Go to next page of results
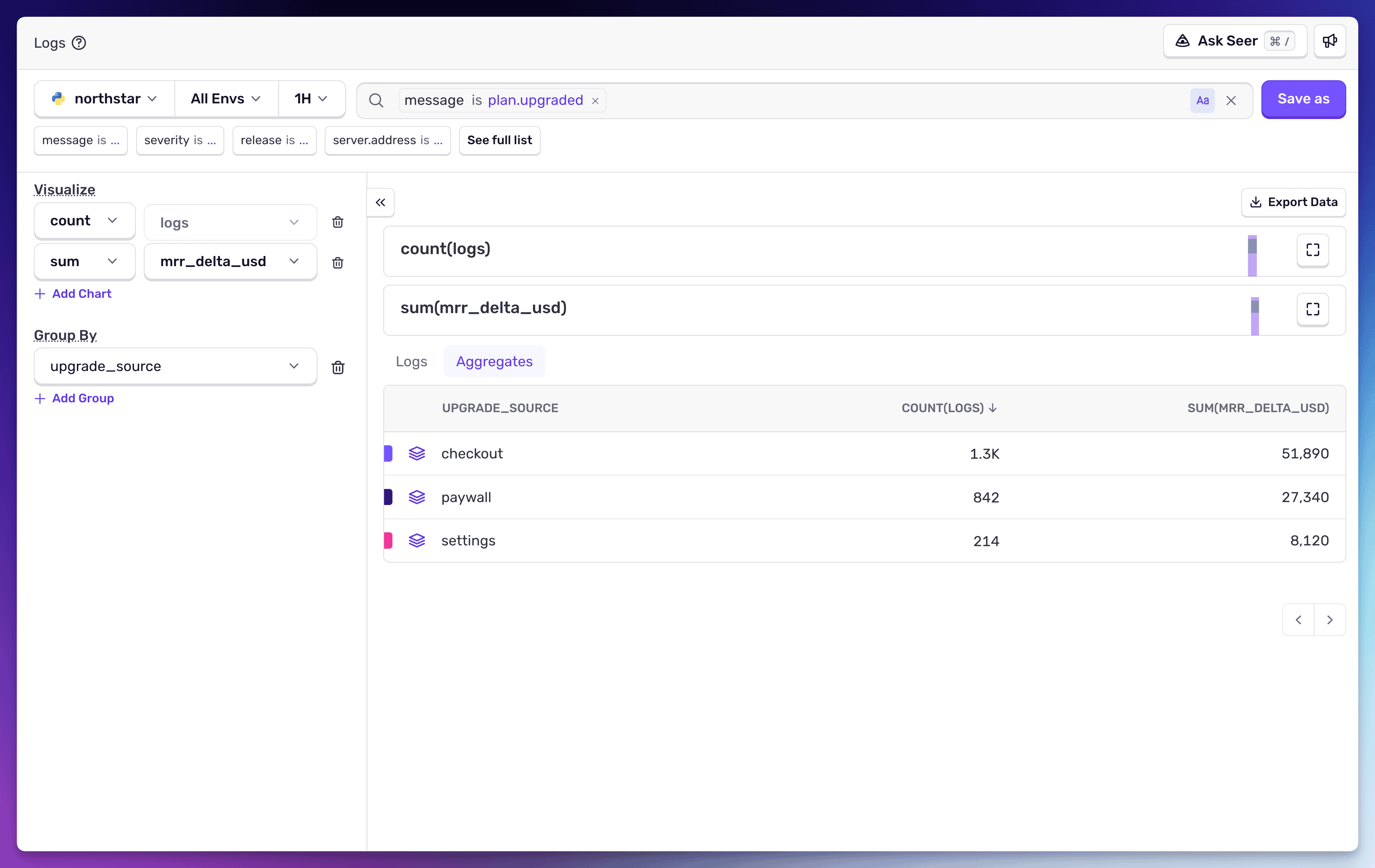Image resolution: width=1375 pixels, height=868 pixels. (x=1330, y=620)
